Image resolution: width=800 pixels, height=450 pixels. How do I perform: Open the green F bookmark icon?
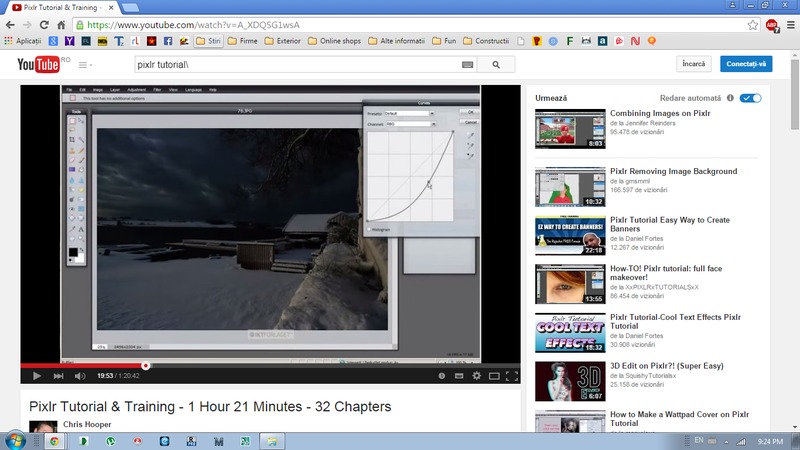(569, 41)
